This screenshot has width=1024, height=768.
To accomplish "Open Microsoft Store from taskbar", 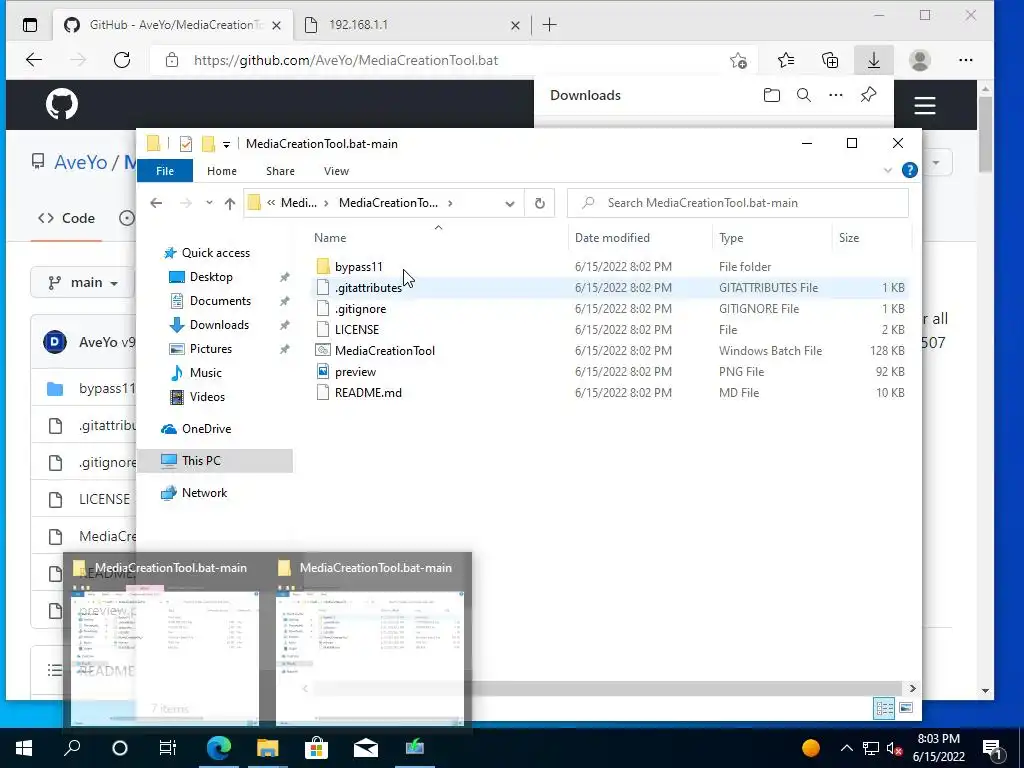I will (x=316, y=748).
